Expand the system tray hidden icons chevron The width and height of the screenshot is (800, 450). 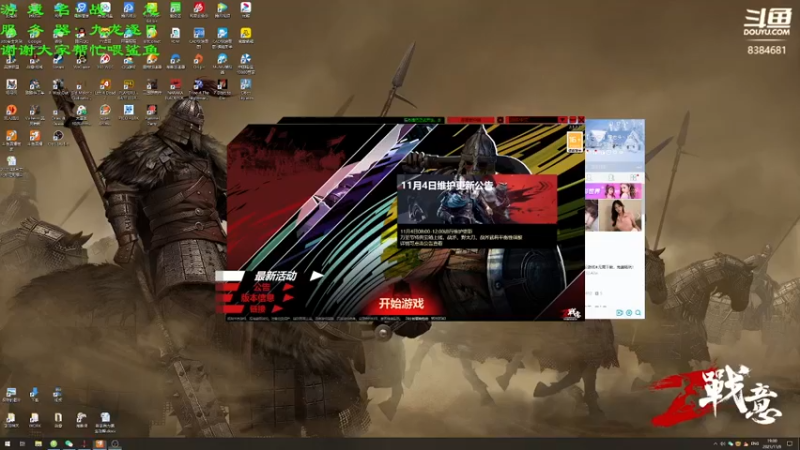tap(715, 444)
